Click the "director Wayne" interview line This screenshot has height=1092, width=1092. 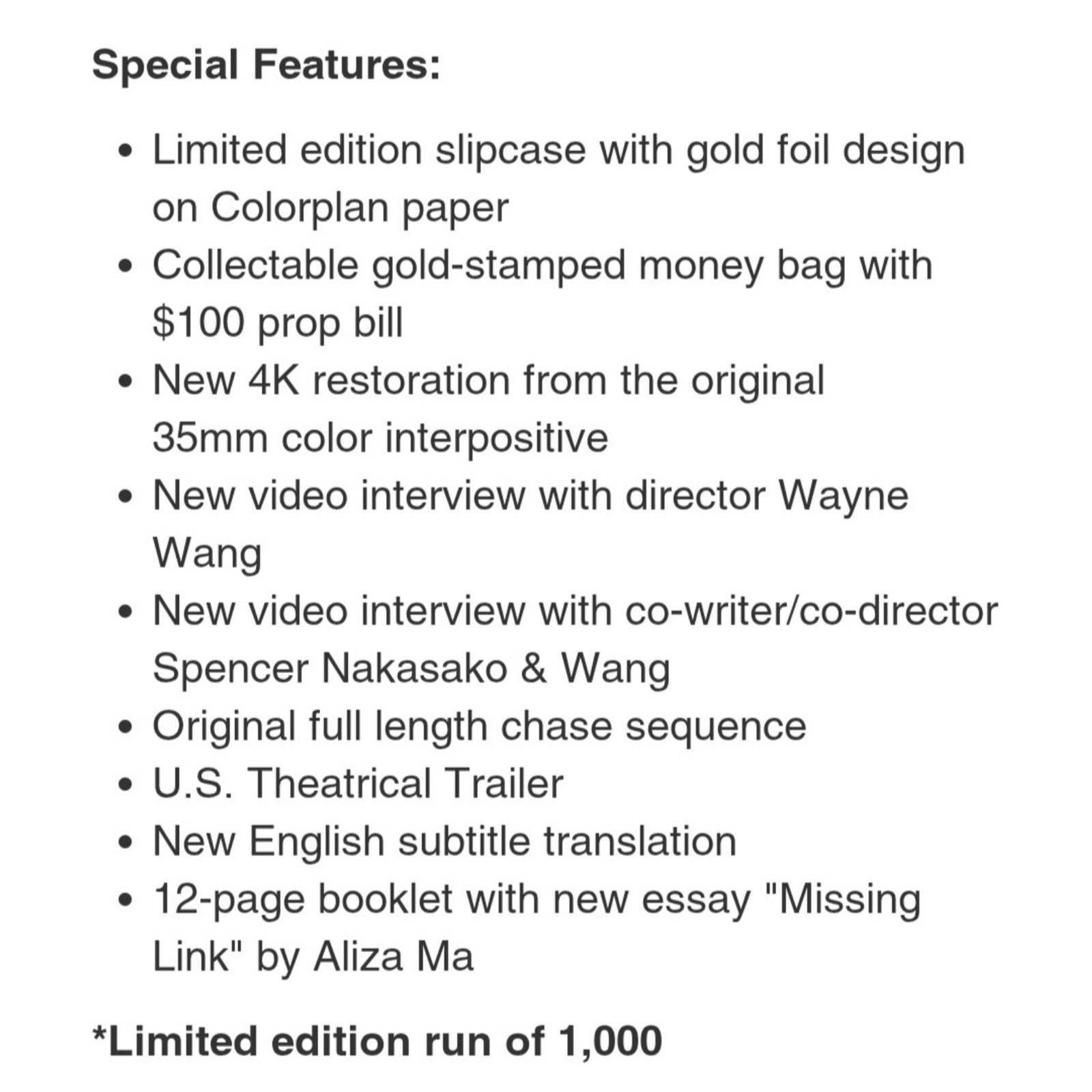tap(530, 495)
